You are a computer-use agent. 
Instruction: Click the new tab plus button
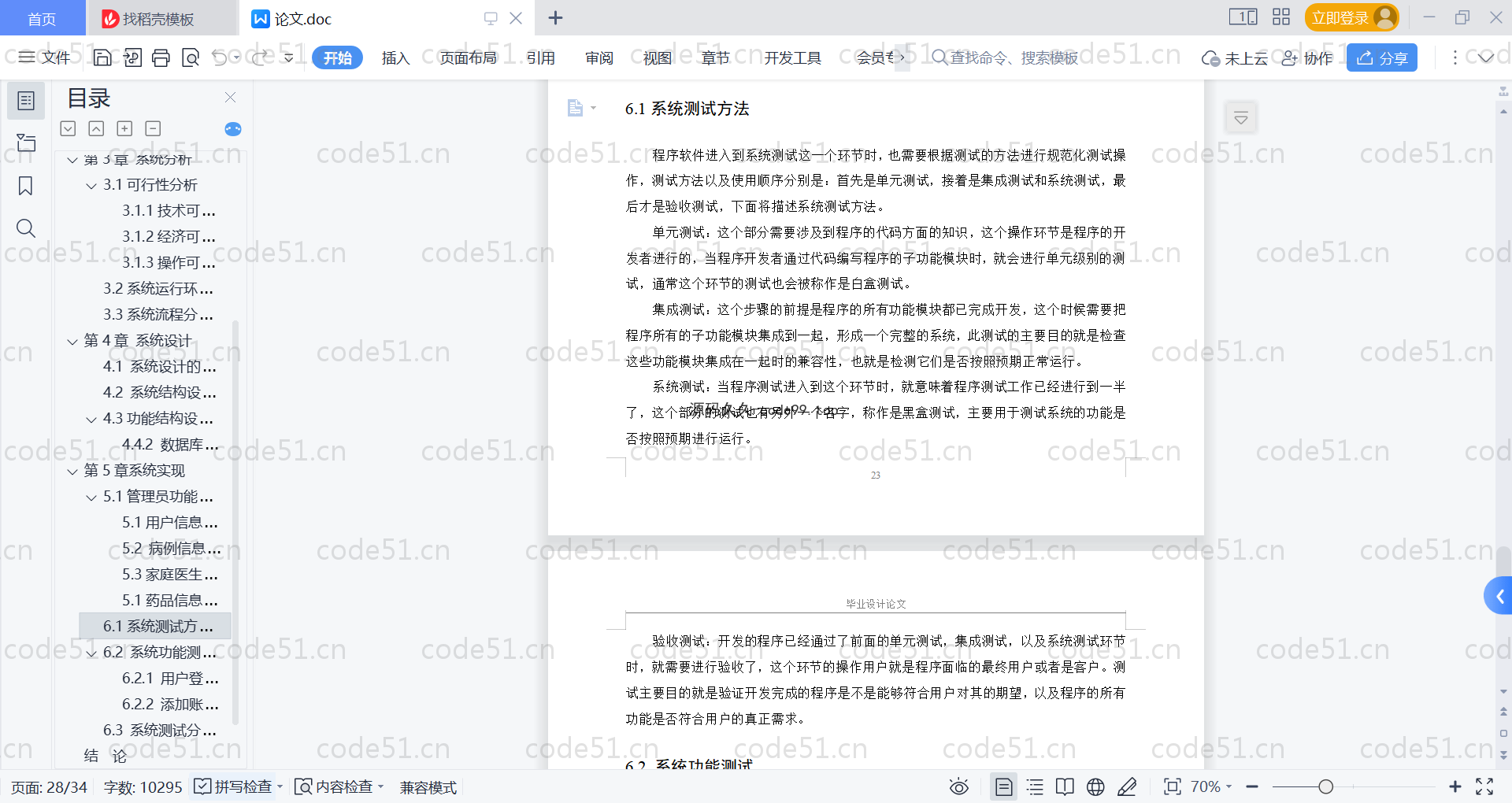click(555, 18)
